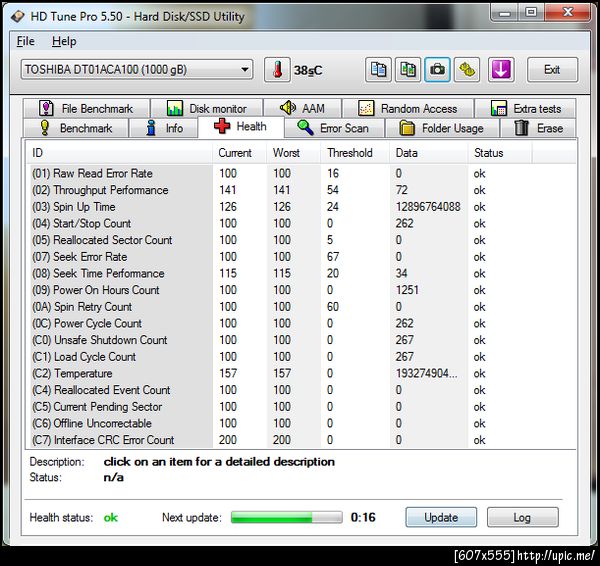Switch to the Random Access tab

tap(408, 108)
